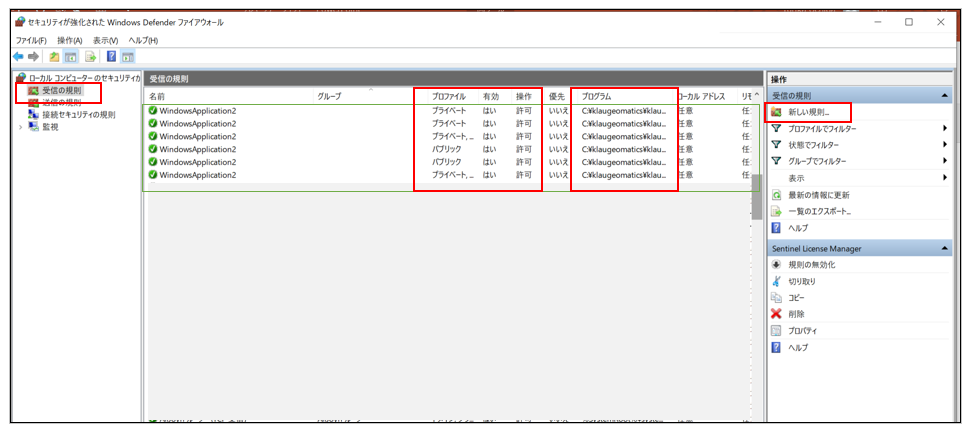
Task: Sort by the プロファイル column header
Action: click(x=449, y=97)
